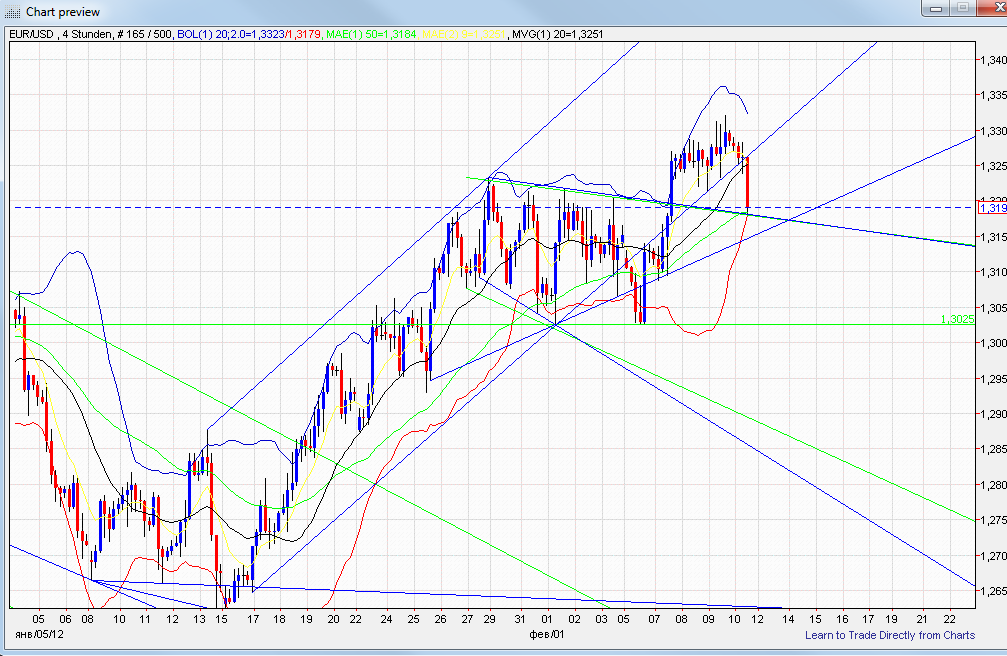Click the Chart preview window icon
The height and width of the screenshot is (656, 1007).
pyautogui.click(x=14, y=12)
